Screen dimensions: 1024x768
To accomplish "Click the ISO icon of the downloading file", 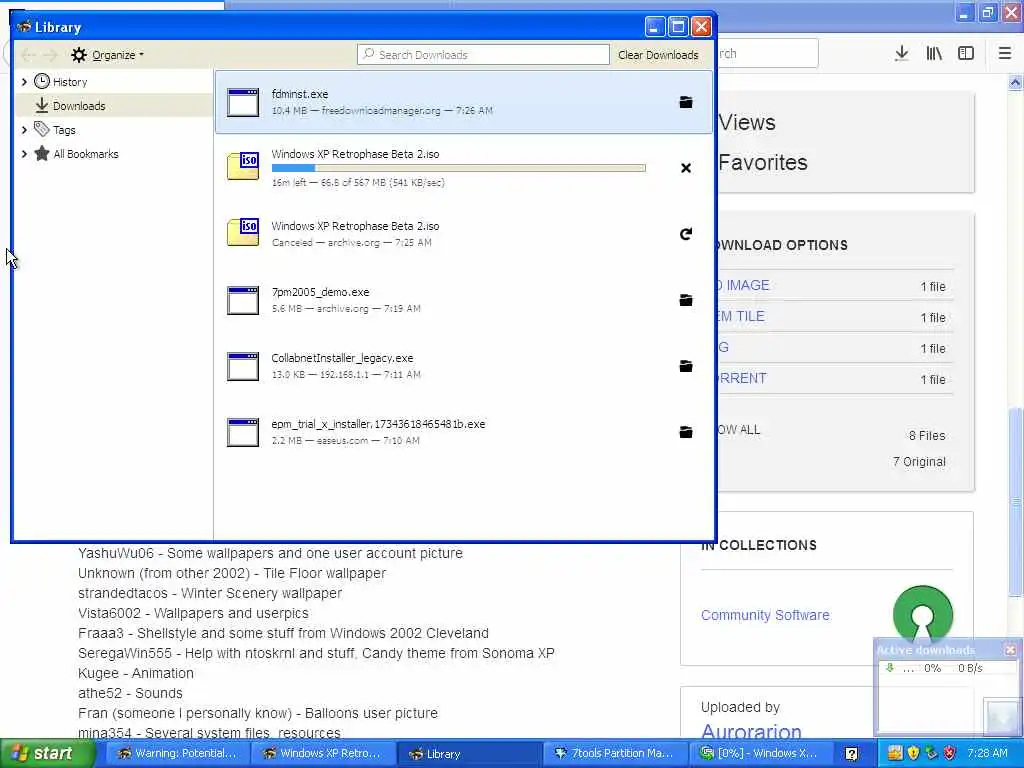I will tap(243, 167).
